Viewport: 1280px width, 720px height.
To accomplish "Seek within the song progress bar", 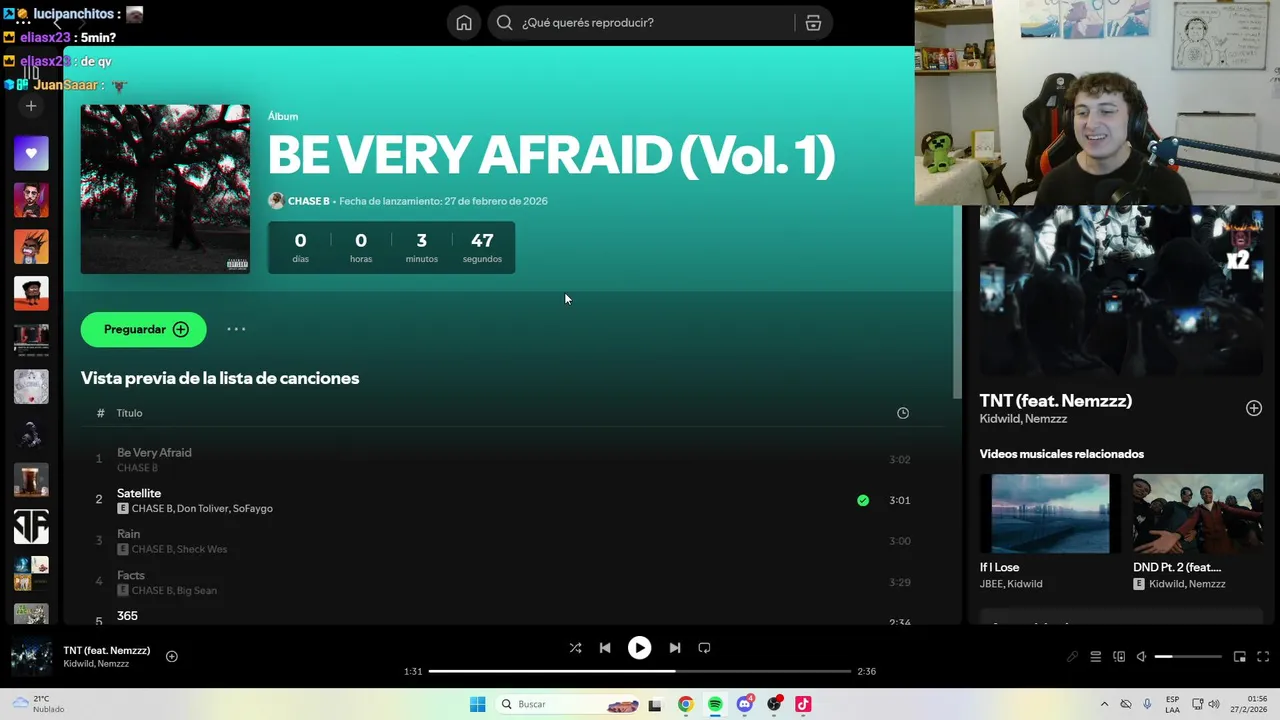I will tap(640, 671).
